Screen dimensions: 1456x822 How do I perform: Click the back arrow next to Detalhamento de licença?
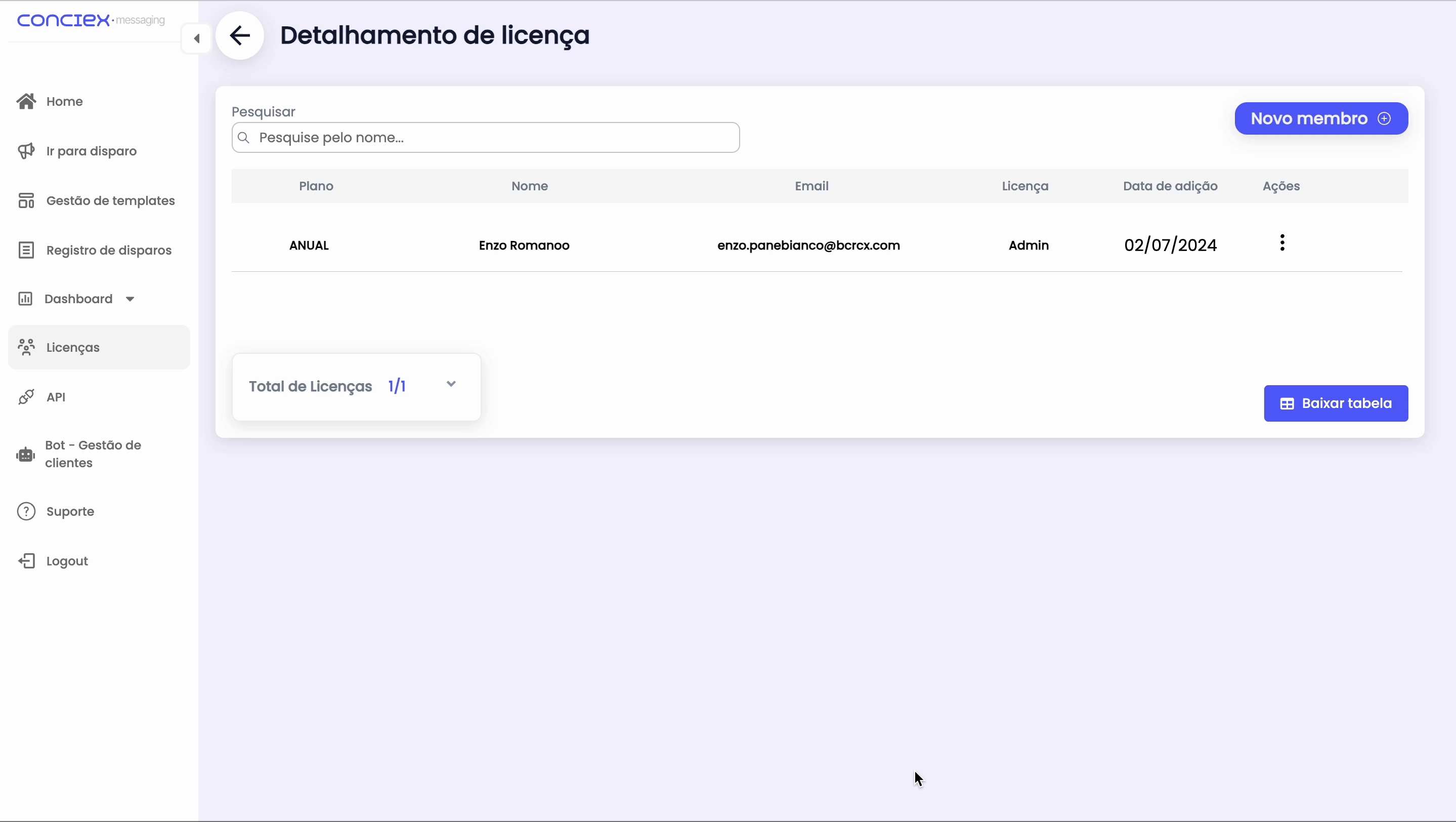(x=240, y=35)
